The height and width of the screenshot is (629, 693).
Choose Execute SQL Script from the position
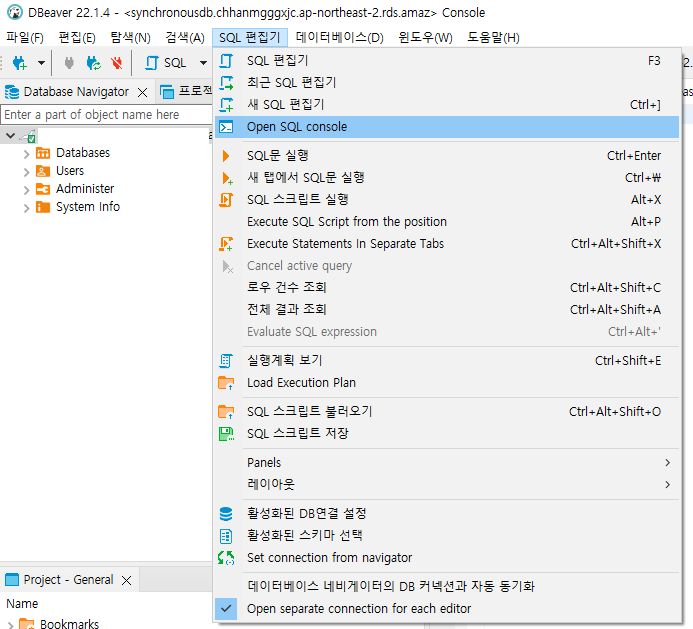[446, 221]
